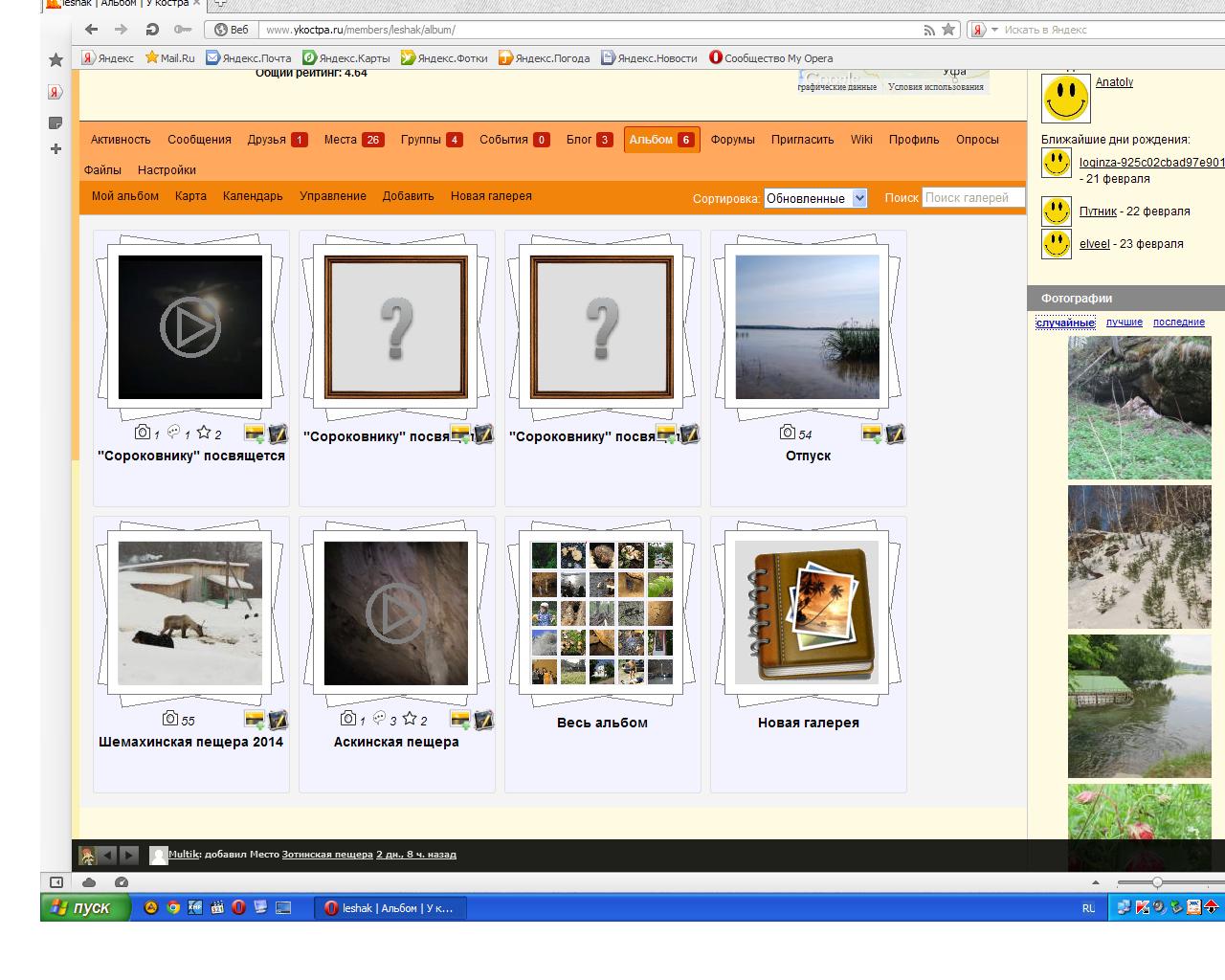Screen dimensions: 1225x980
Task: Open the Весь альбом gallery thumbnail
Action: 602,612
